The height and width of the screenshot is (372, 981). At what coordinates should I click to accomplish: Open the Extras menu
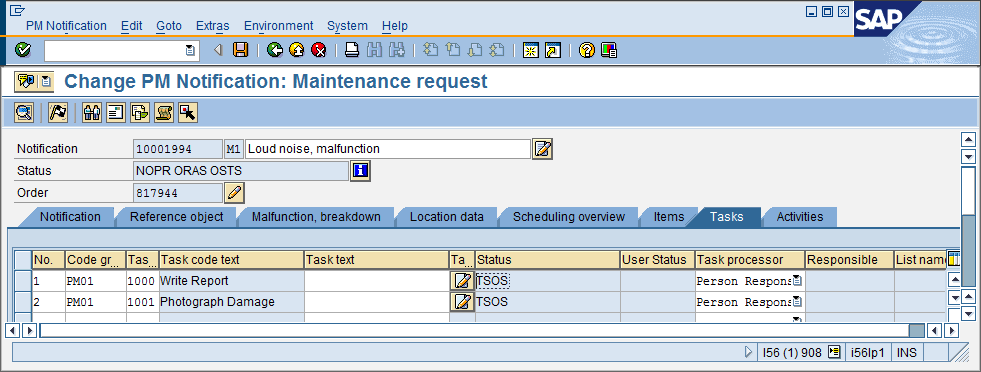(213, 26)
